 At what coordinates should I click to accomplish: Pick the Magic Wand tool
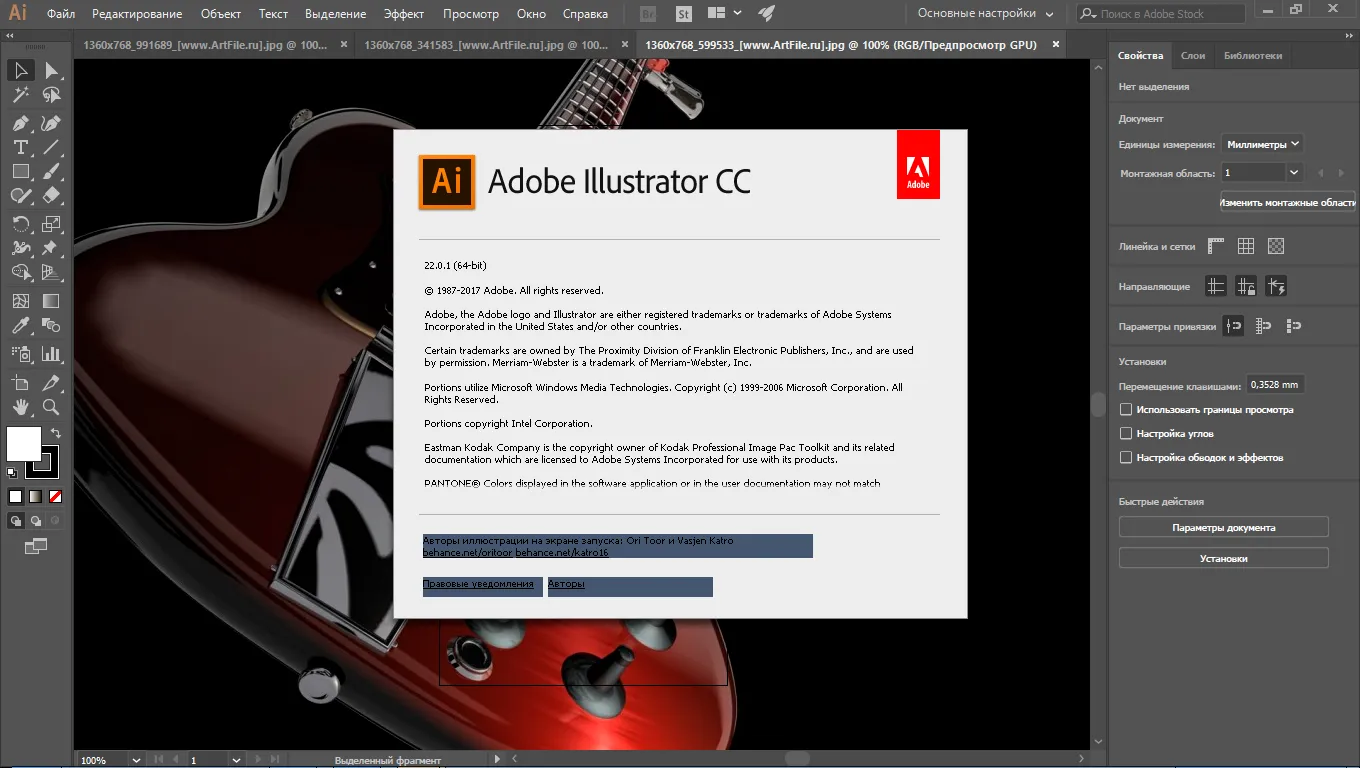[20, 96]
